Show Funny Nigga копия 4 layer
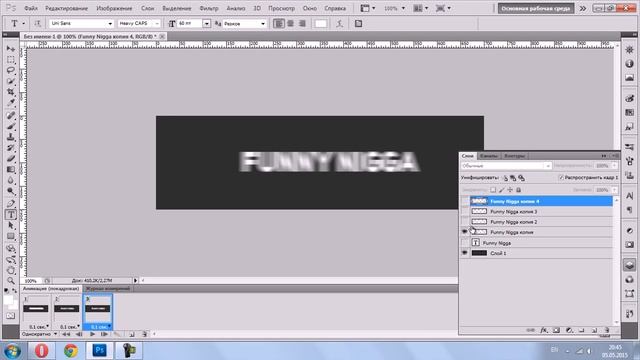 464,201
